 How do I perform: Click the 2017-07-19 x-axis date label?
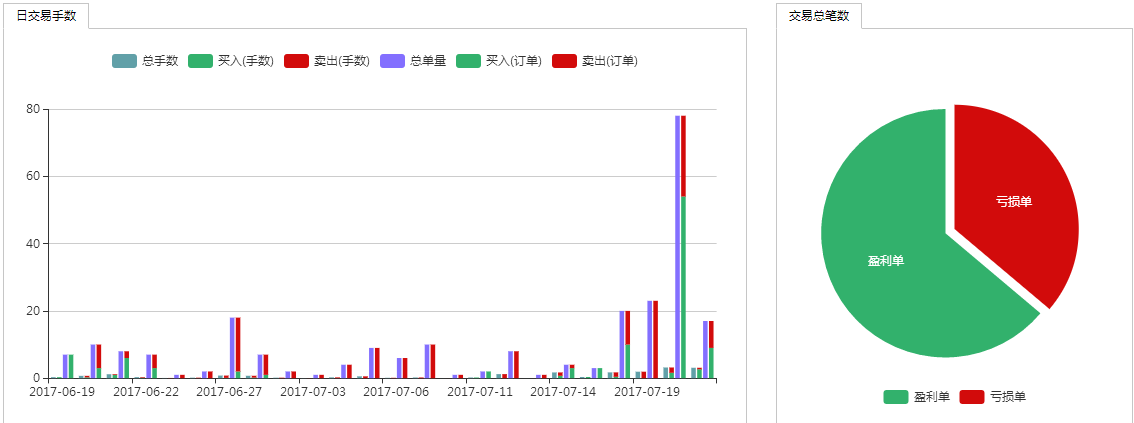coord(646,392)
